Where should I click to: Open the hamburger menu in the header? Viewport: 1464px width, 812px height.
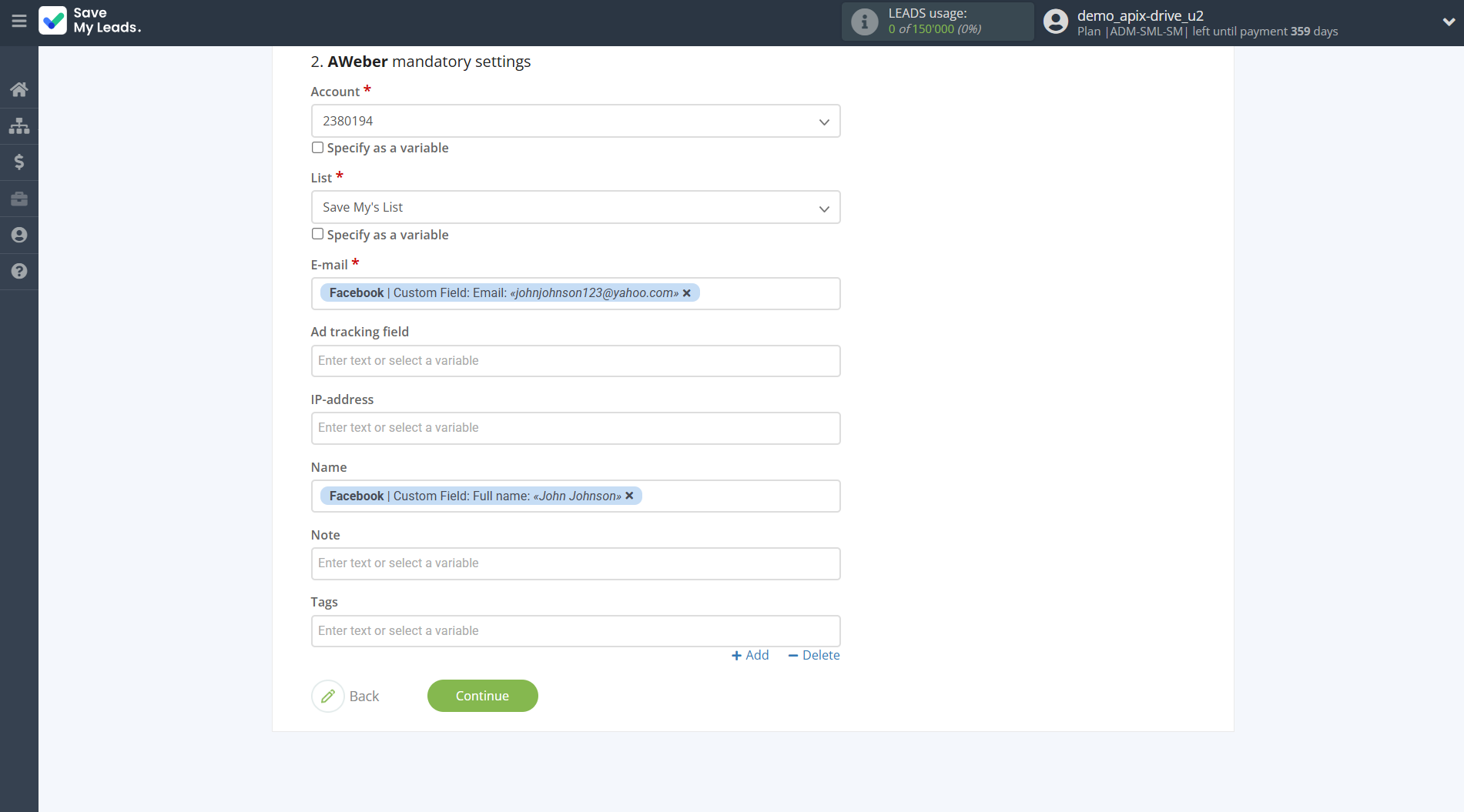point(19,22)
